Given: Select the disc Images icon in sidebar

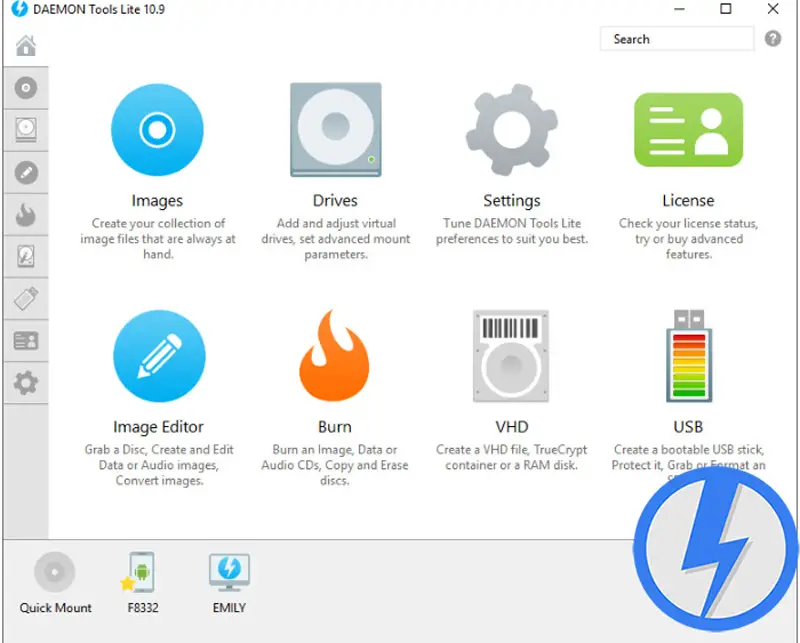Looking at the screenshot, I should click(x=26, y=88).
